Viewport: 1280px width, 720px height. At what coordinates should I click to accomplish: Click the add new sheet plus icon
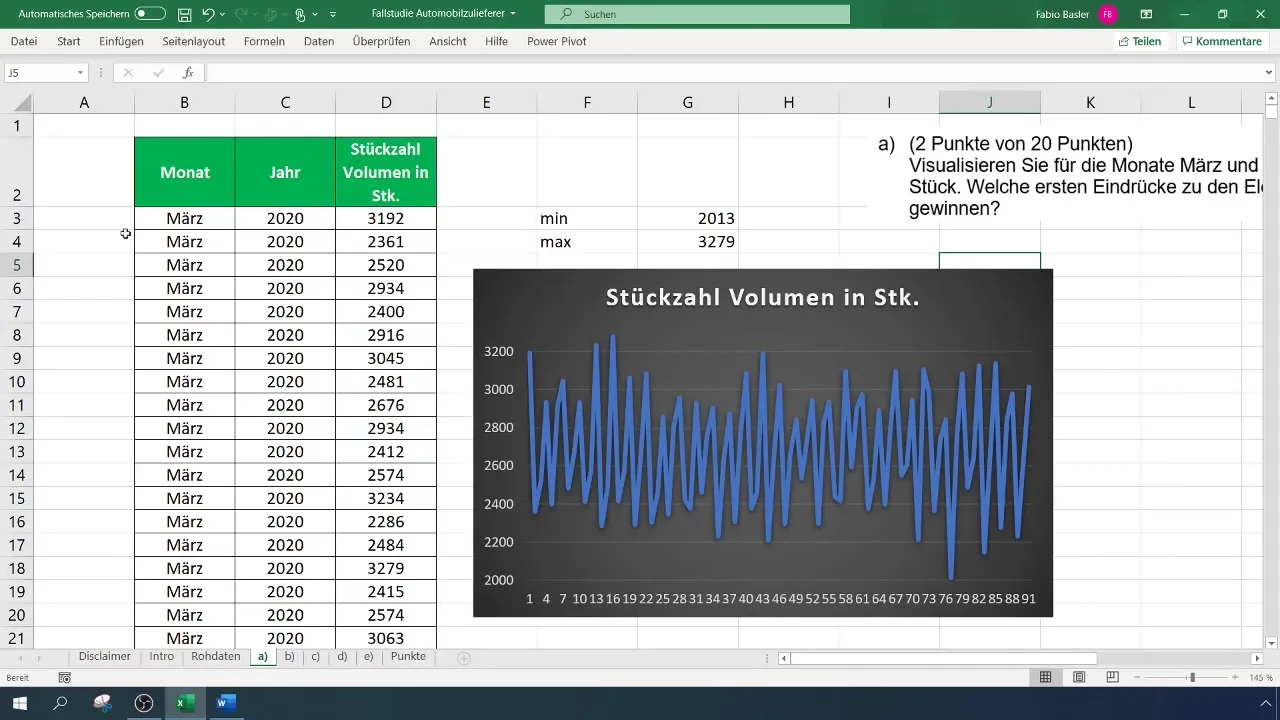point(463,658)
